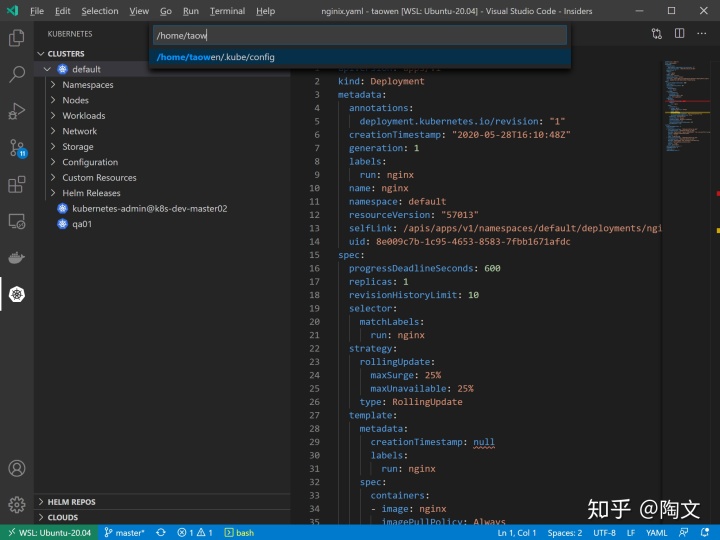Expand the Namespaces node

coord(53,84)
